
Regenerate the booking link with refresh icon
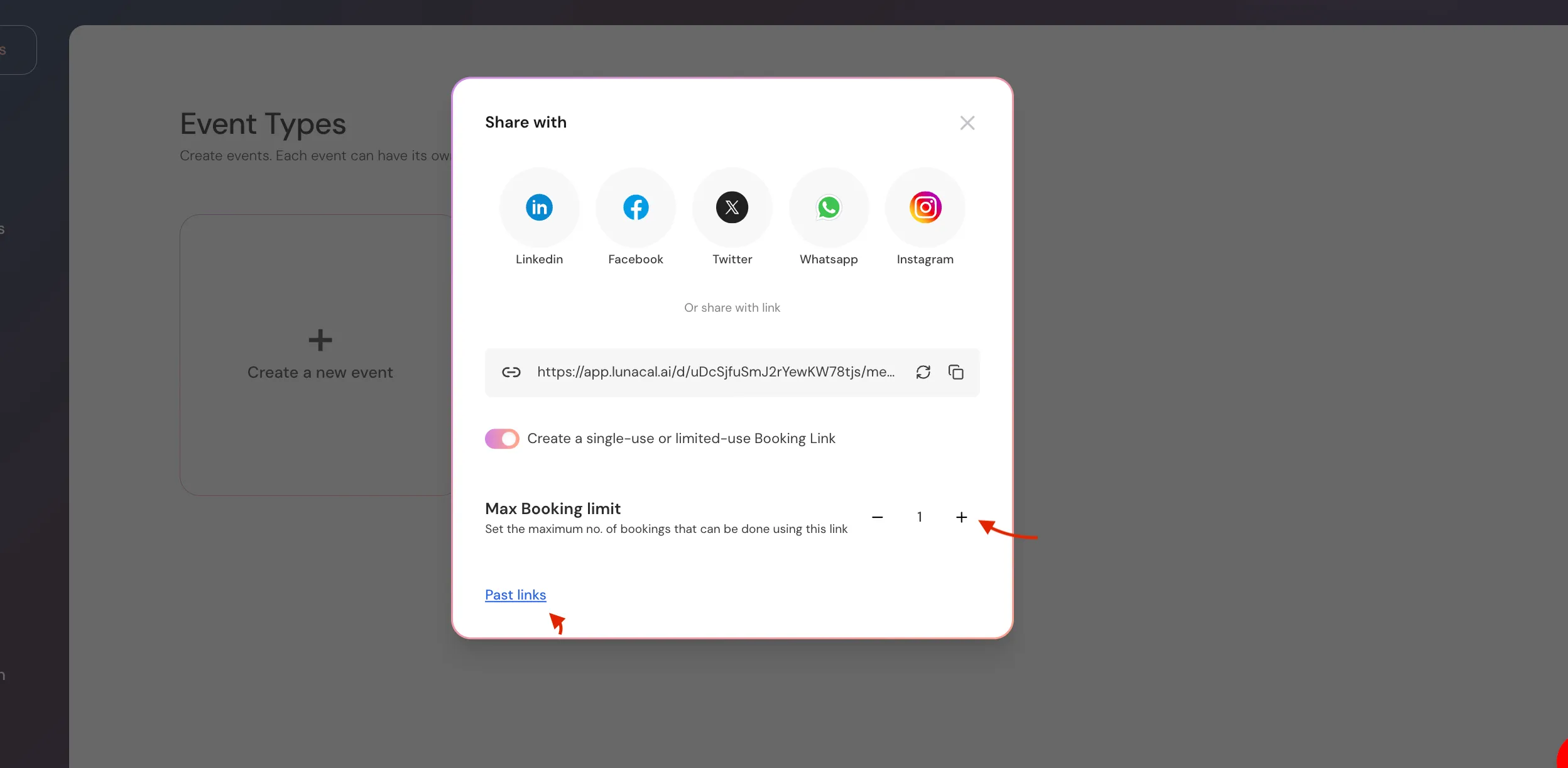[923, 372]
